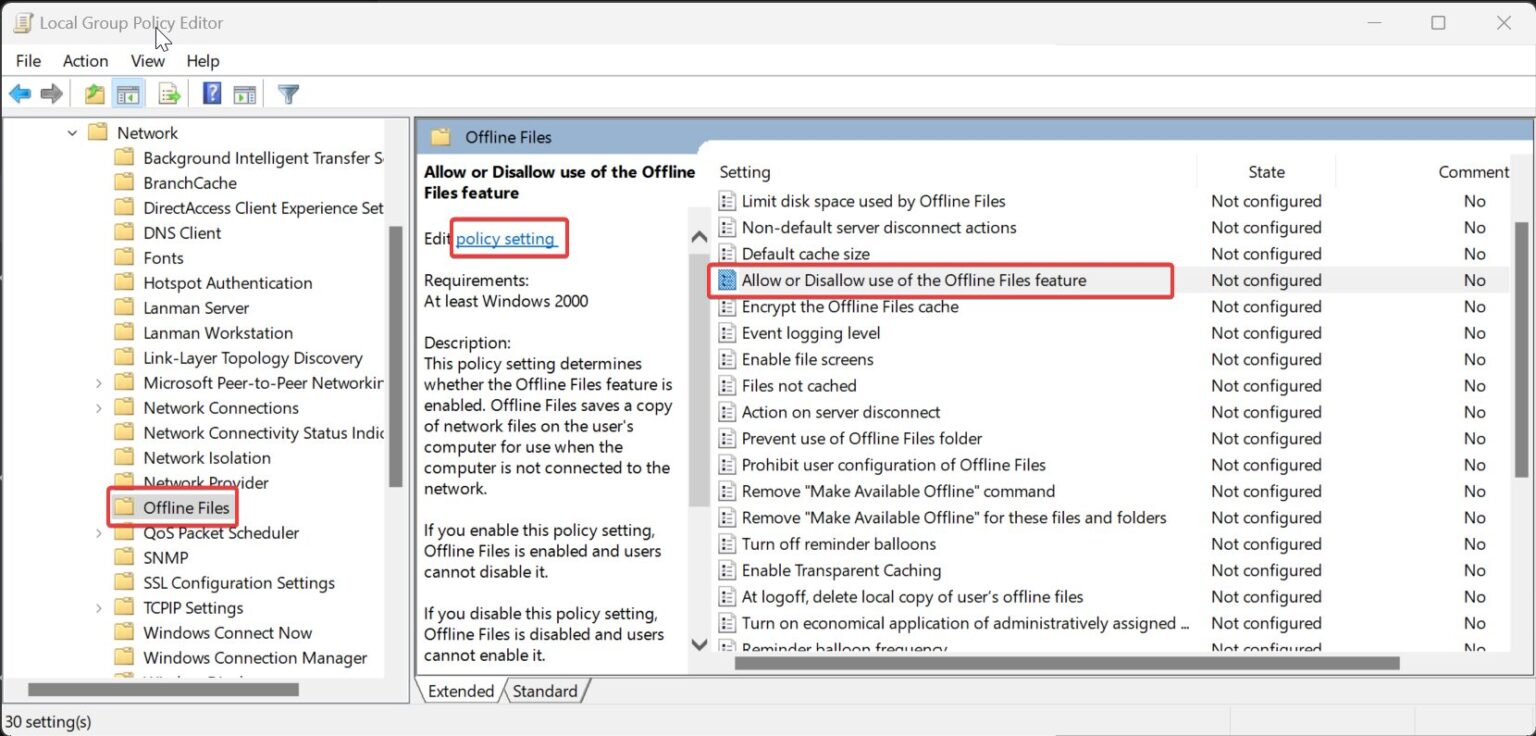
Task: Open the Action menu
Action: tap(85, 61)
